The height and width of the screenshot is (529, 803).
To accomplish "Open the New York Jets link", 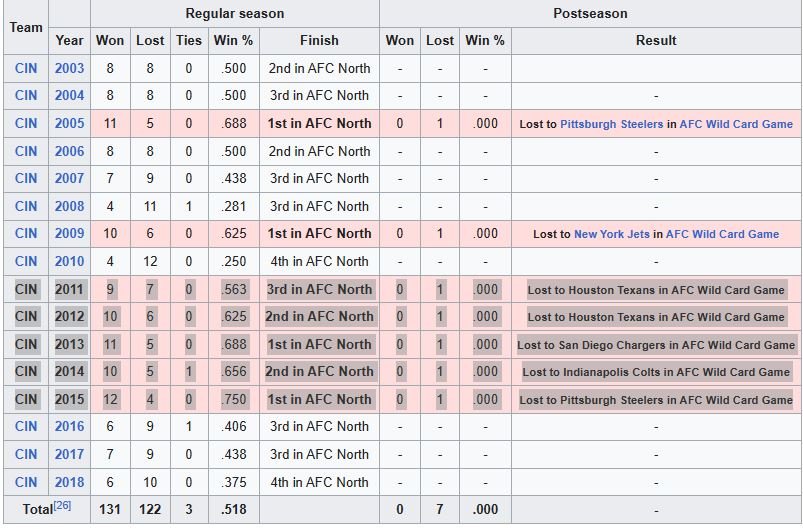I will click(611, 234).
